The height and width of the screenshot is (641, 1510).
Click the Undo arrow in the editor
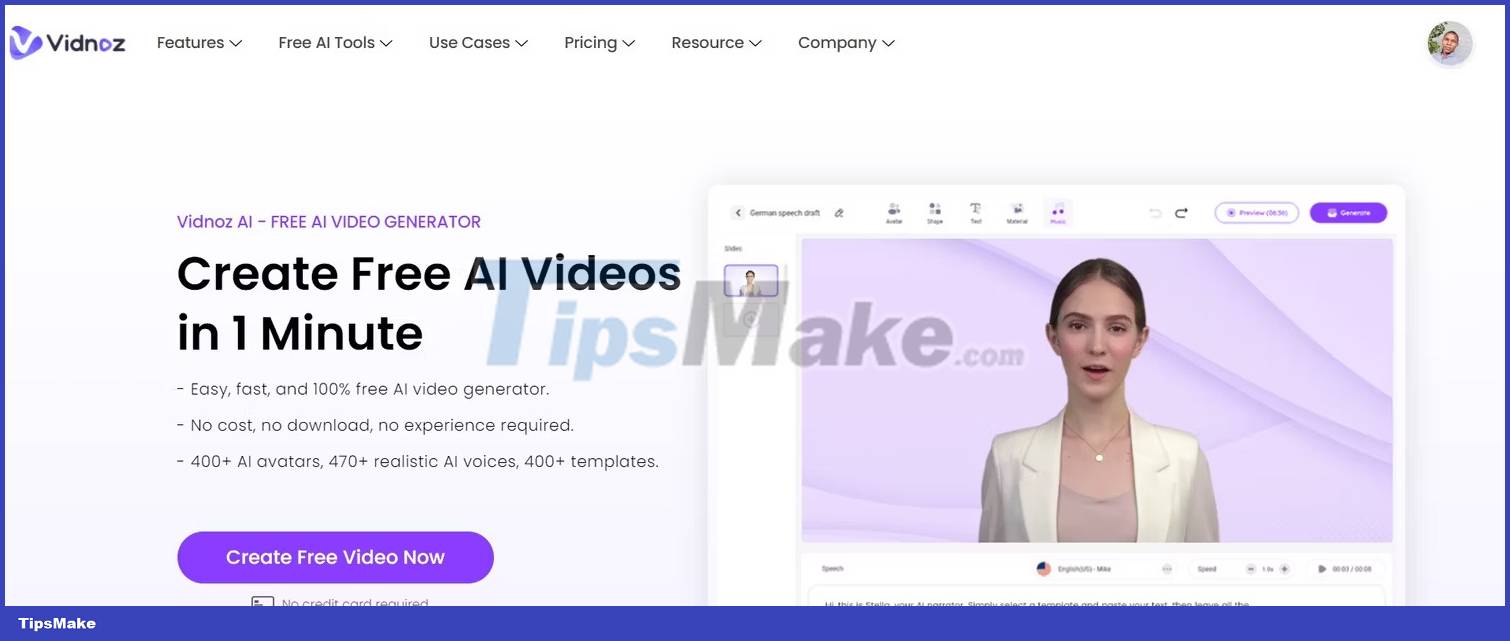pyautogui.click(x=1155, y=212)
